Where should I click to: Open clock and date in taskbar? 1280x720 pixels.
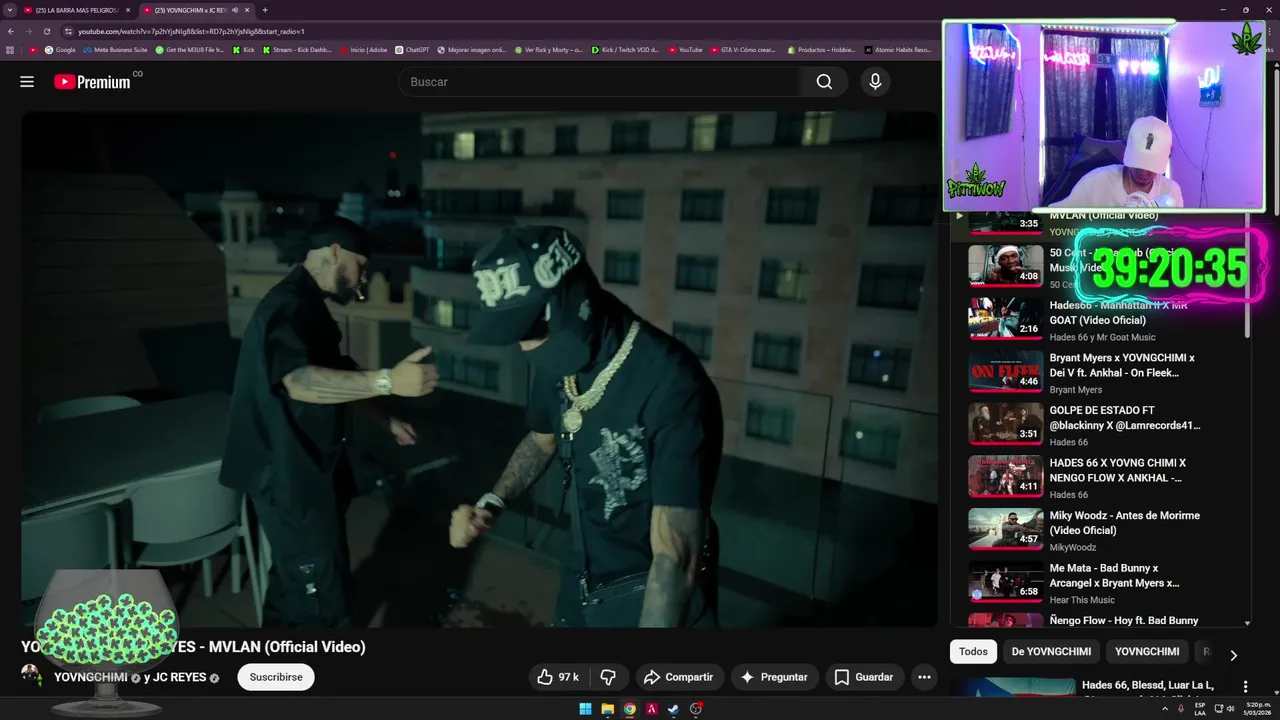click(x=1257, y=709)
